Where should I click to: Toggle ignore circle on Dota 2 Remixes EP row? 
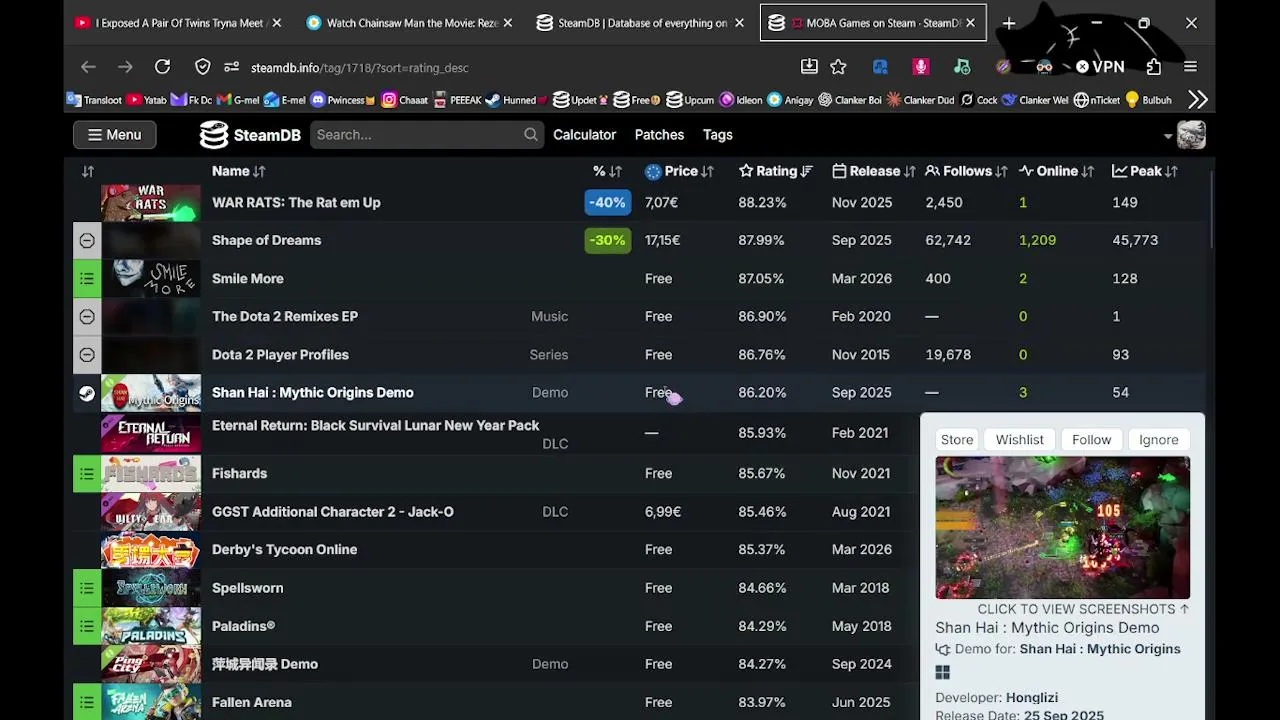tap(87, 317)
